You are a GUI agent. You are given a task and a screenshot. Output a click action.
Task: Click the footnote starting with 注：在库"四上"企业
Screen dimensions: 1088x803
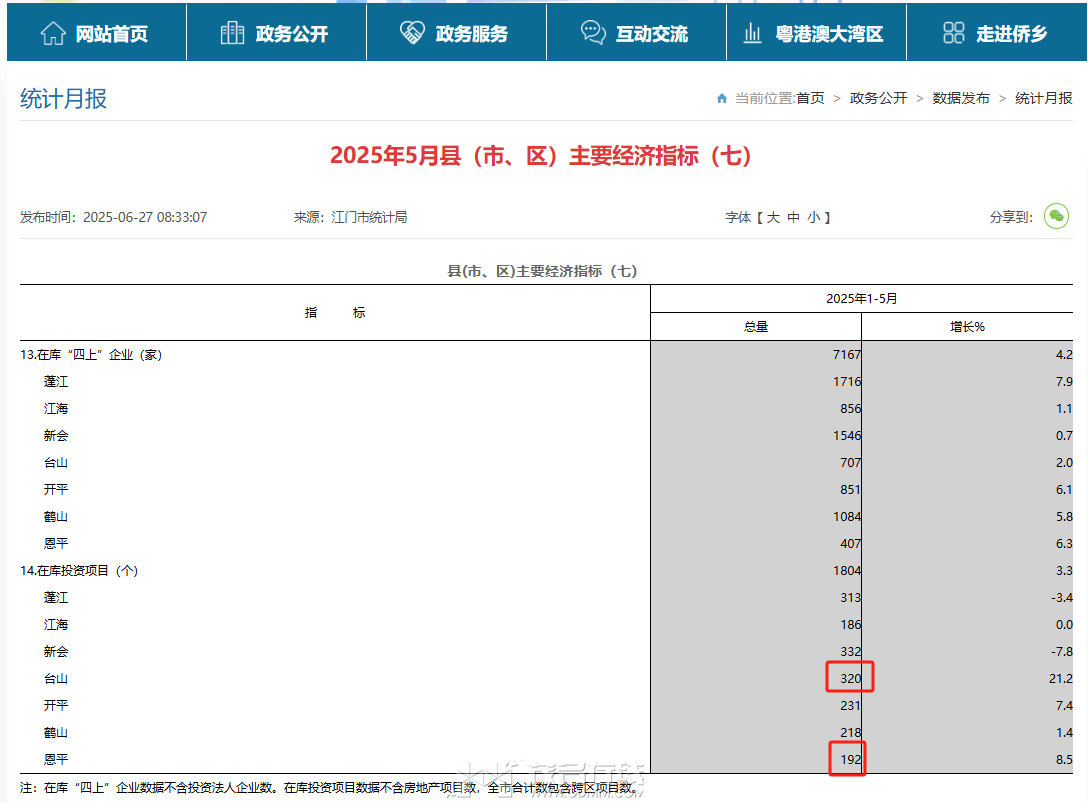tap(329, 788)
